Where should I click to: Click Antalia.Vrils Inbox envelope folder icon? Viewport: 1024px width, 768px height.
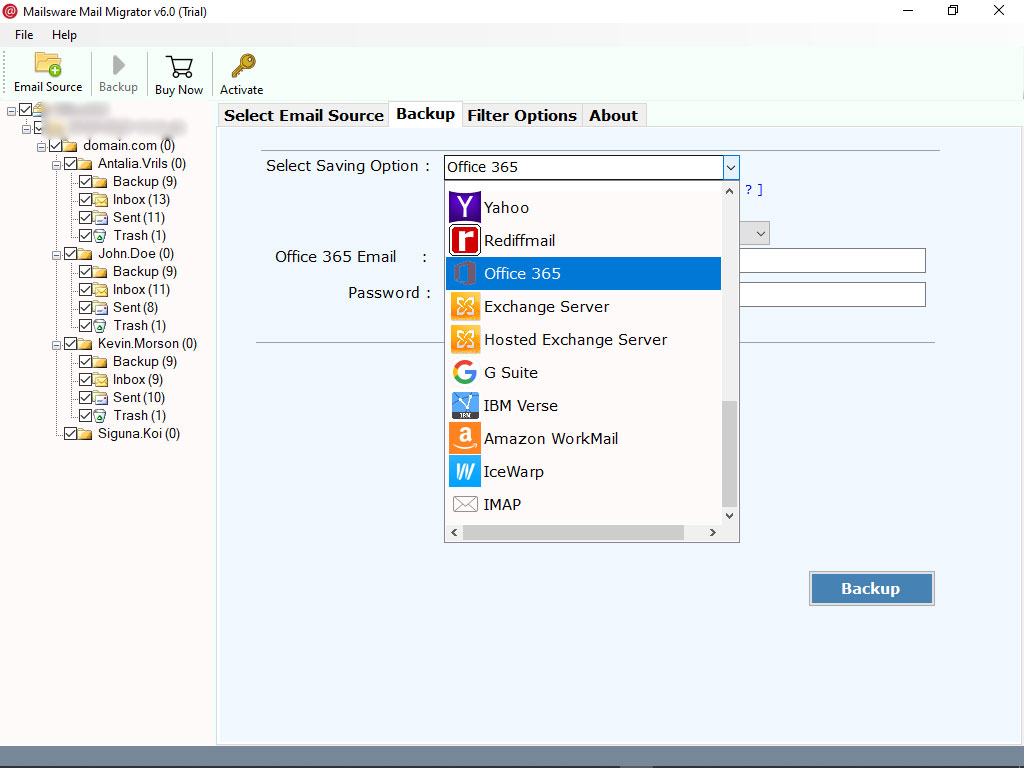[x=100, y=200]
